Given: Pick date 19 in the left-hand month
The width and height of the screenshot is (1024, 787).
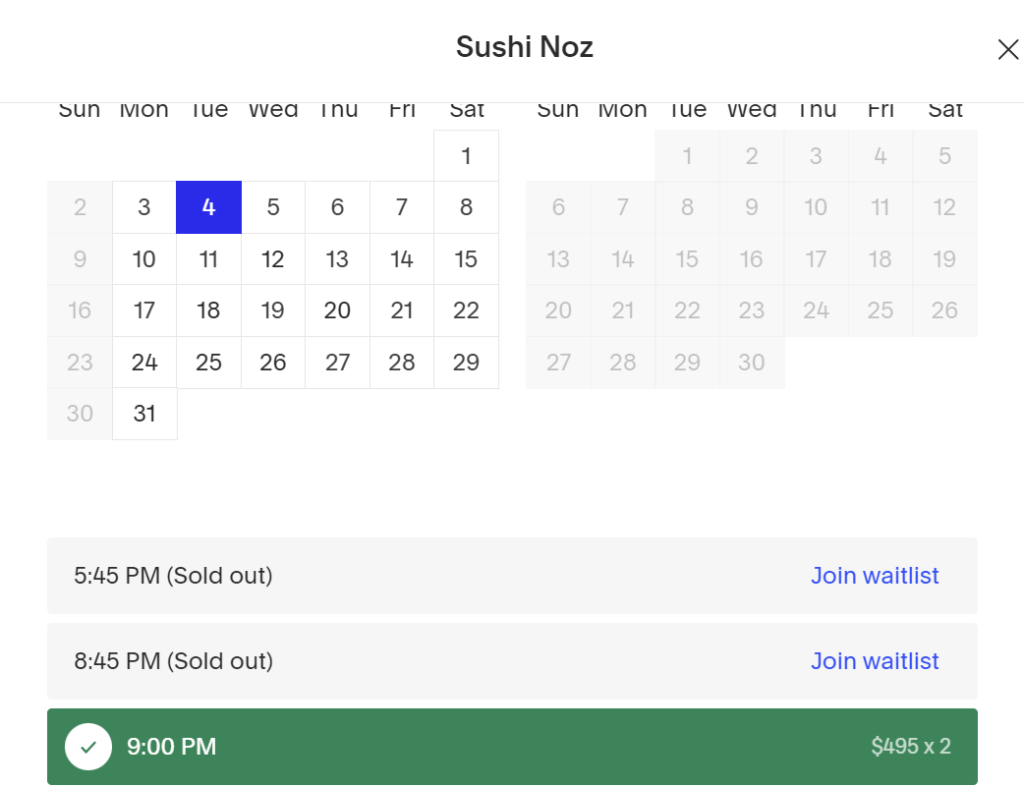Looking at the screenshot, I should click(x=273, y=310).
